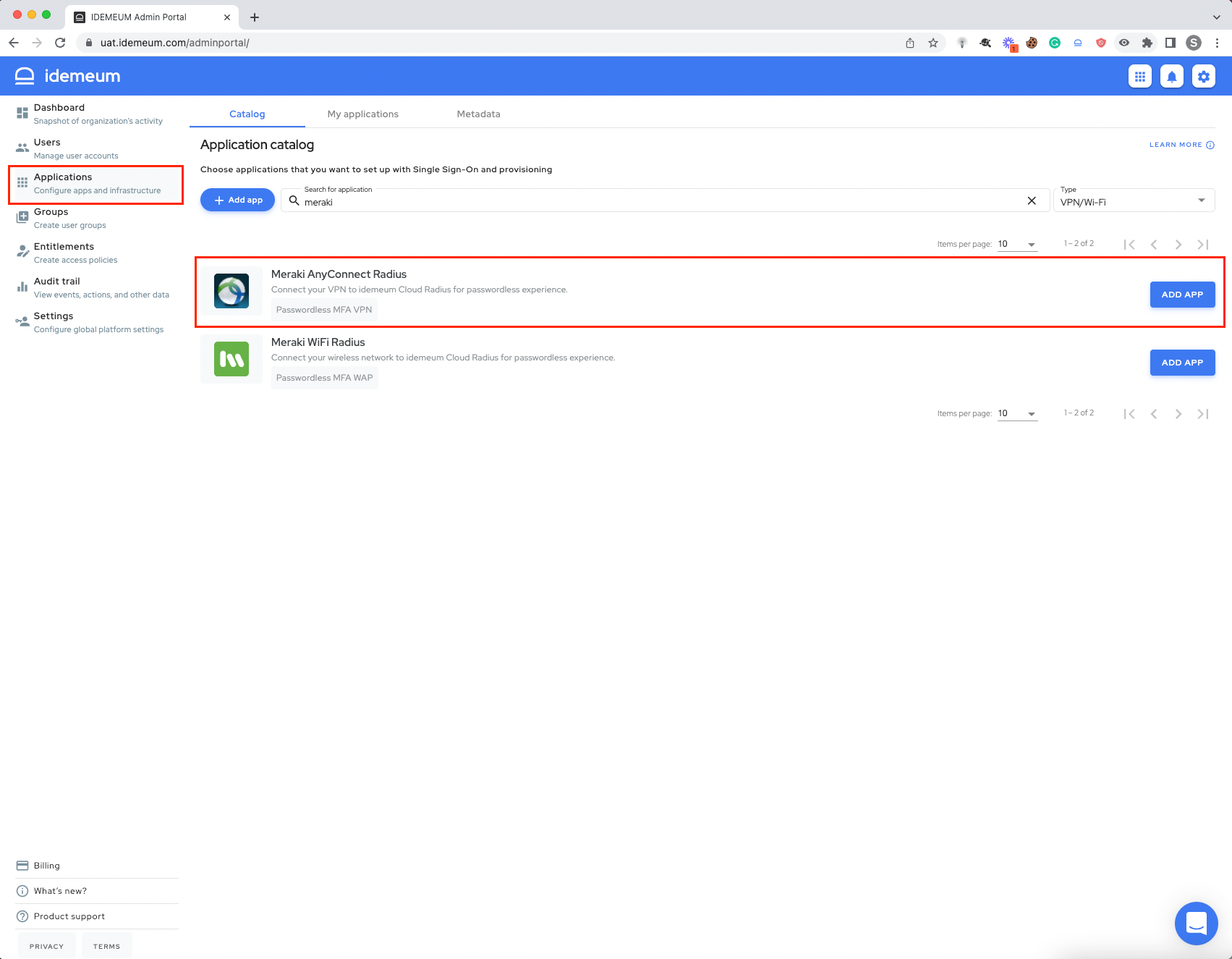Click the What's new info icon
1232x959 pixels.
point(22,891)
